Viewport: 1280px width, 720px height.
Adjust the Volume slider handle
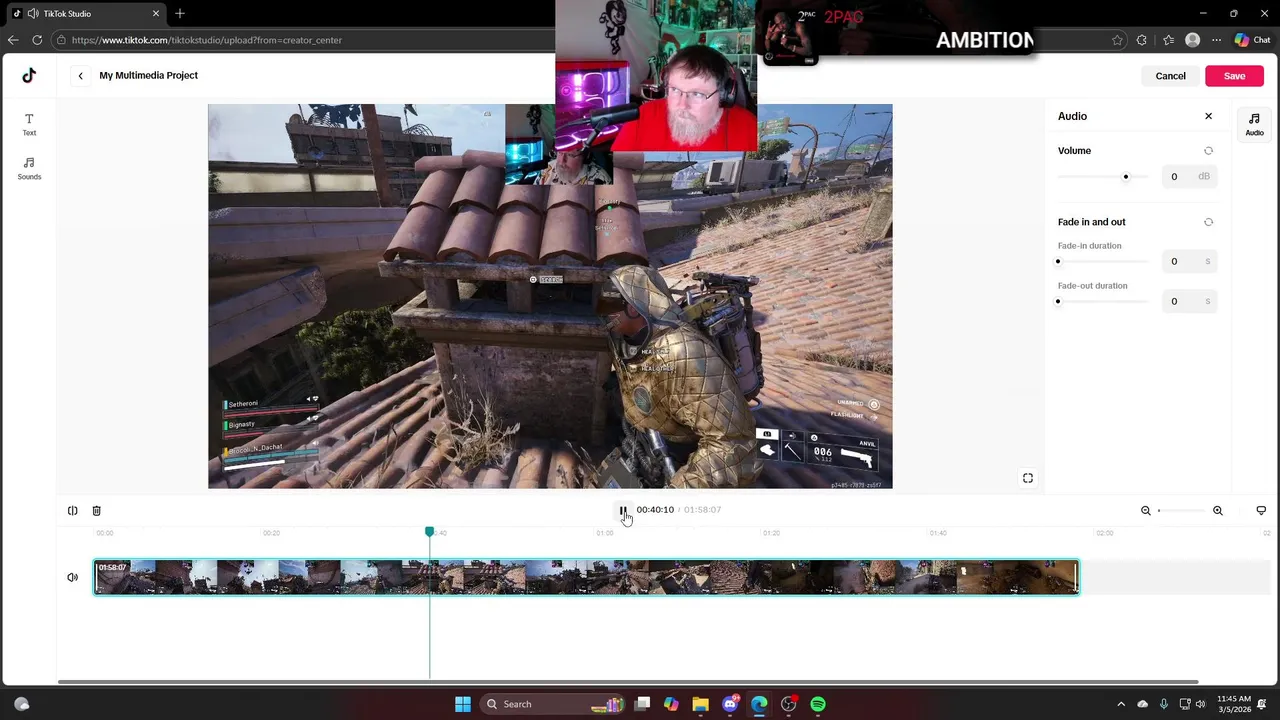coord(1125,177)
